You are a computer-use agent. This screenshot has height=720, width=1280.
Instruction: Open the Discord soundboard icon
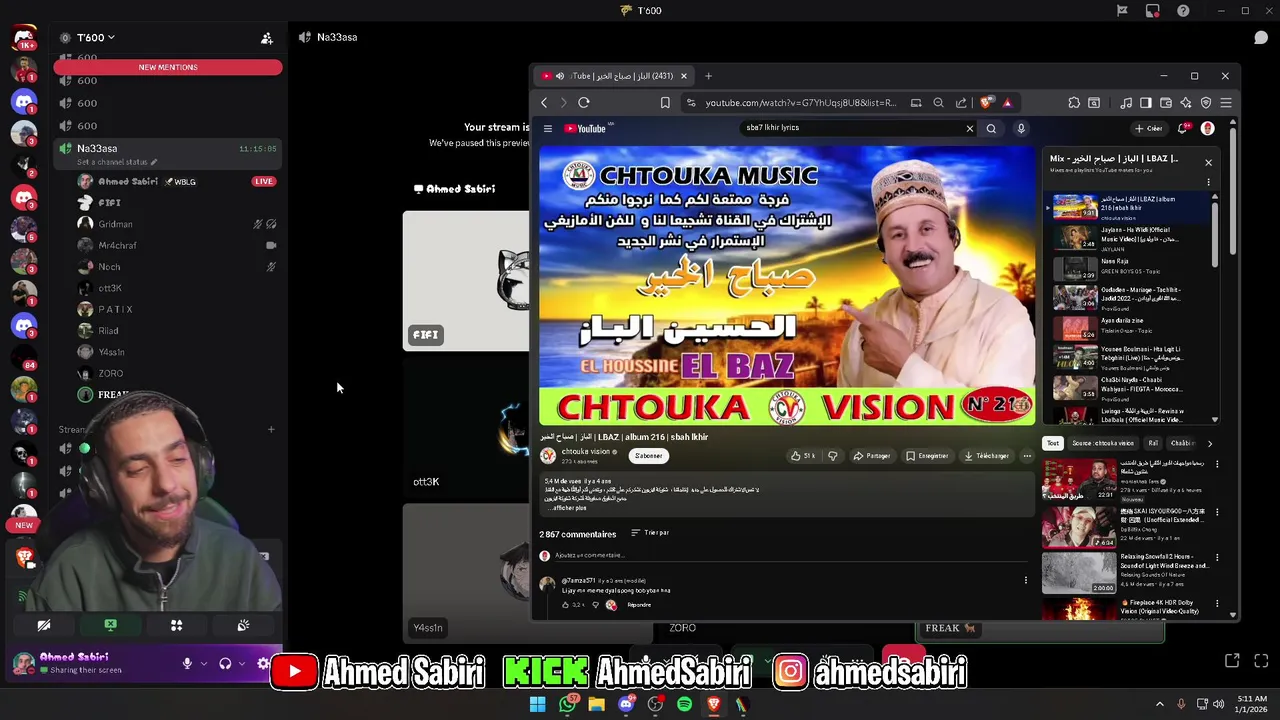coord(243,625)
